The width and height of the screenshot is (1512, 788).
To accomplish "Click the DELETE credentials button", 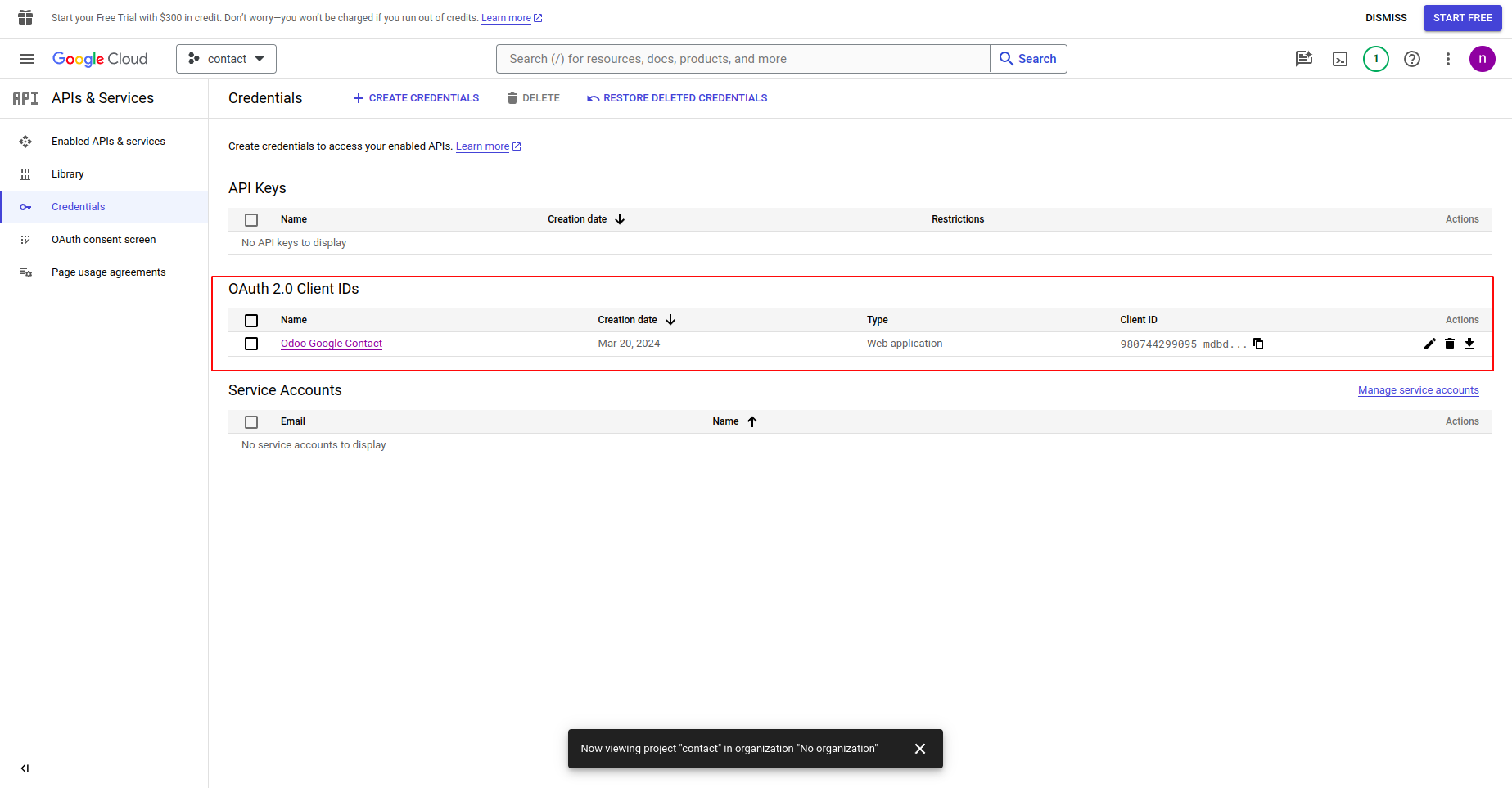I will point(533,98).
